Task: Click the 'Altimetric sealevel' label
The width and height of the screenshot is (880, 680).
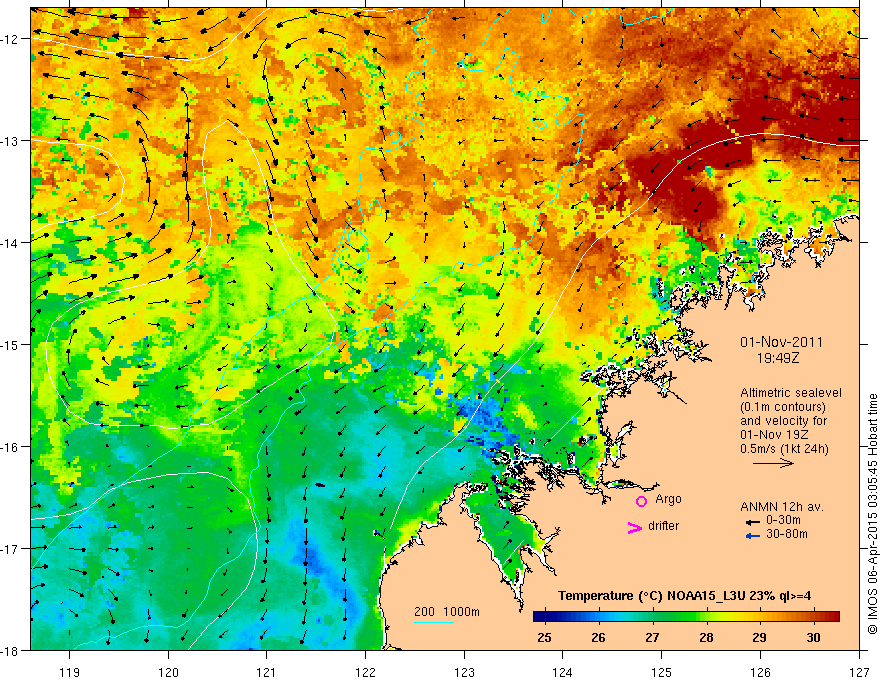Action: coord(791,393)
